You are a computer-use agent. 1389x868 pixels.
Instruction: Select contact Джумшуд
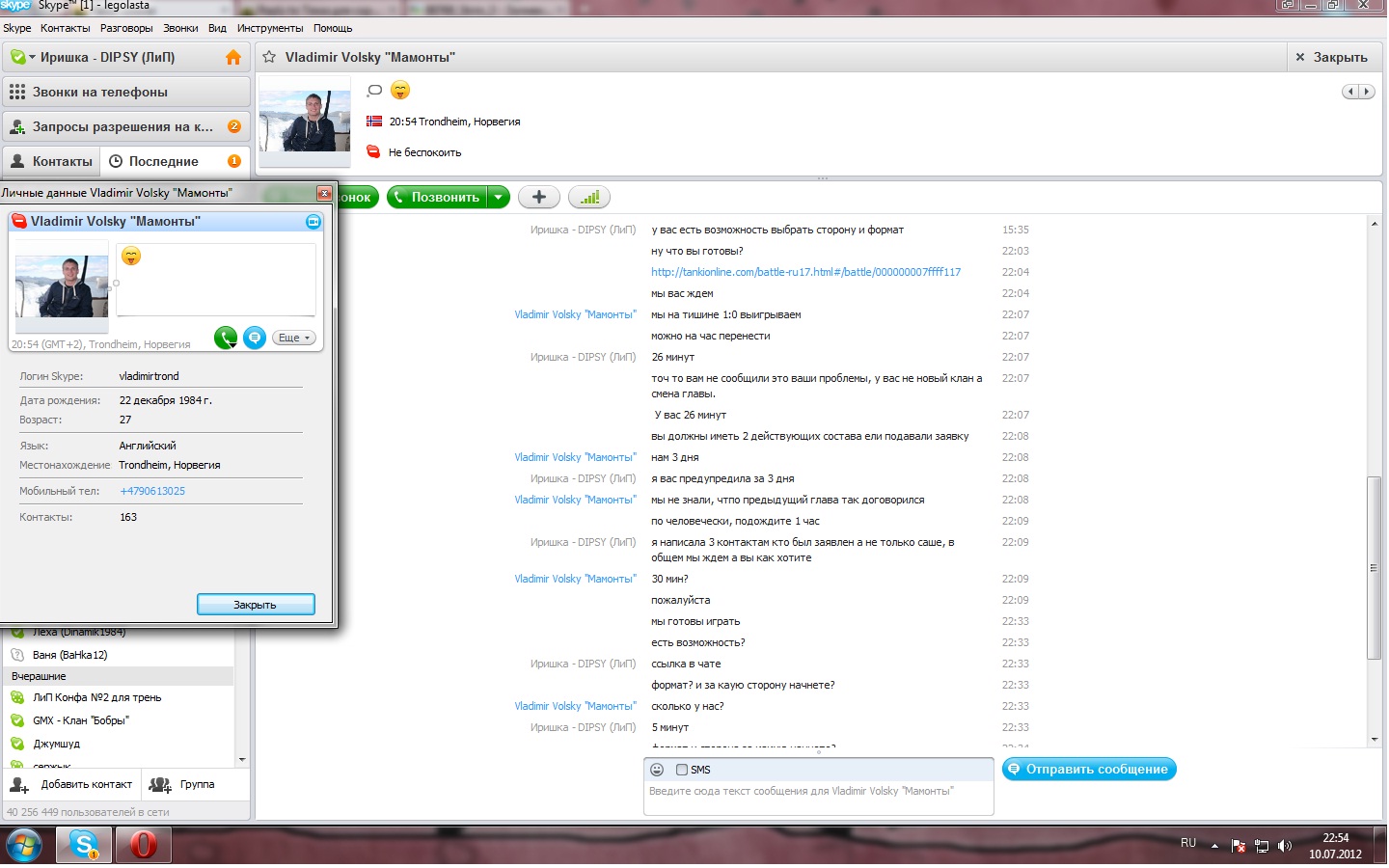pos(120,744)
